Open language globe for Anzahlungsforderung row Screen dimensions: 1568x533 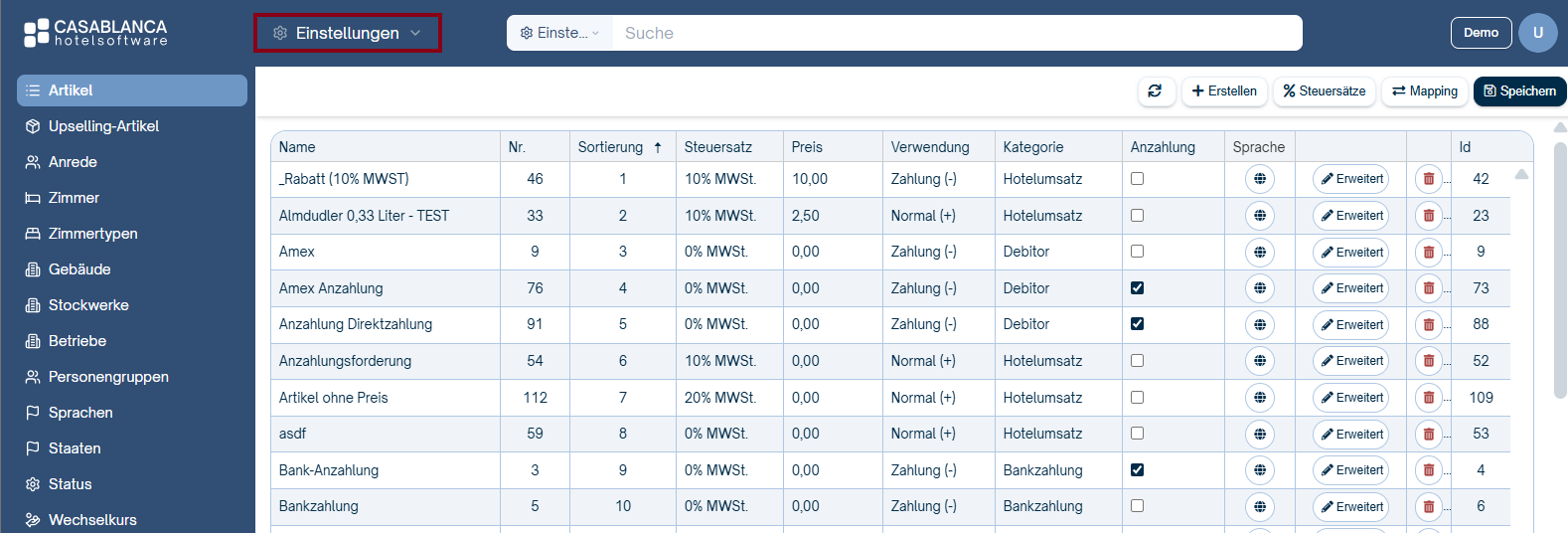[x=1259, y=361]
